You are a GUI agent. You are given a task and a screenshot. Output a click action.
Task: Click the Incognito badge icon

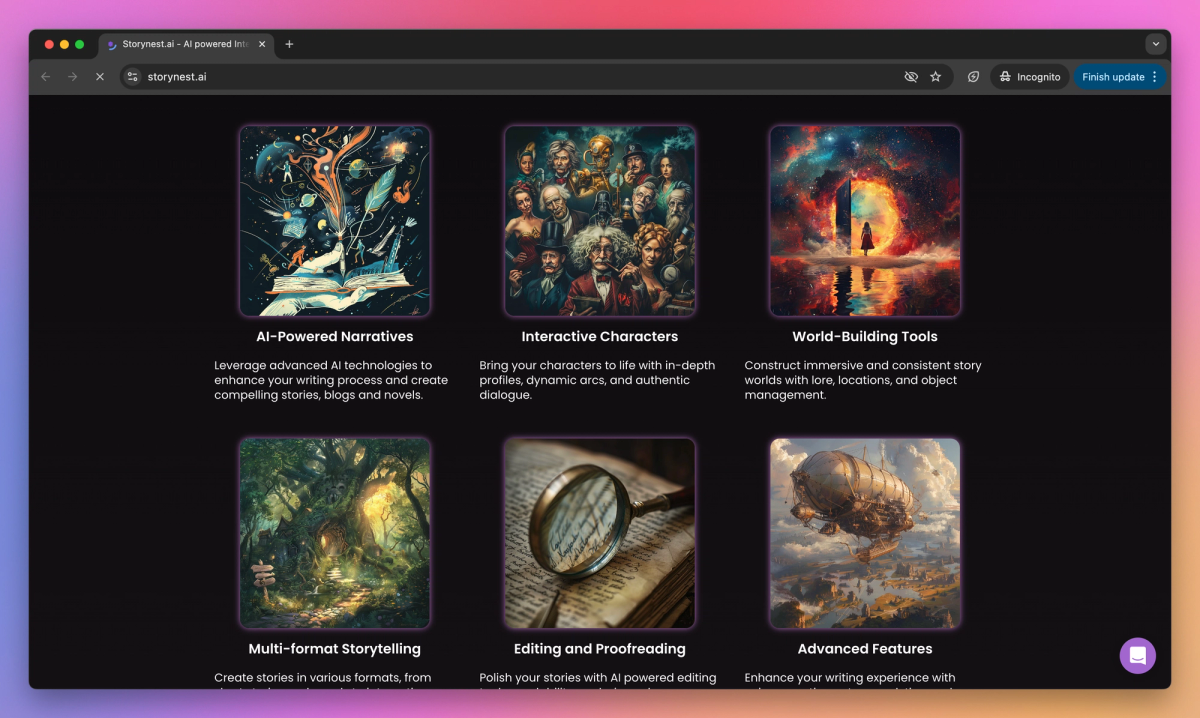1007,76
